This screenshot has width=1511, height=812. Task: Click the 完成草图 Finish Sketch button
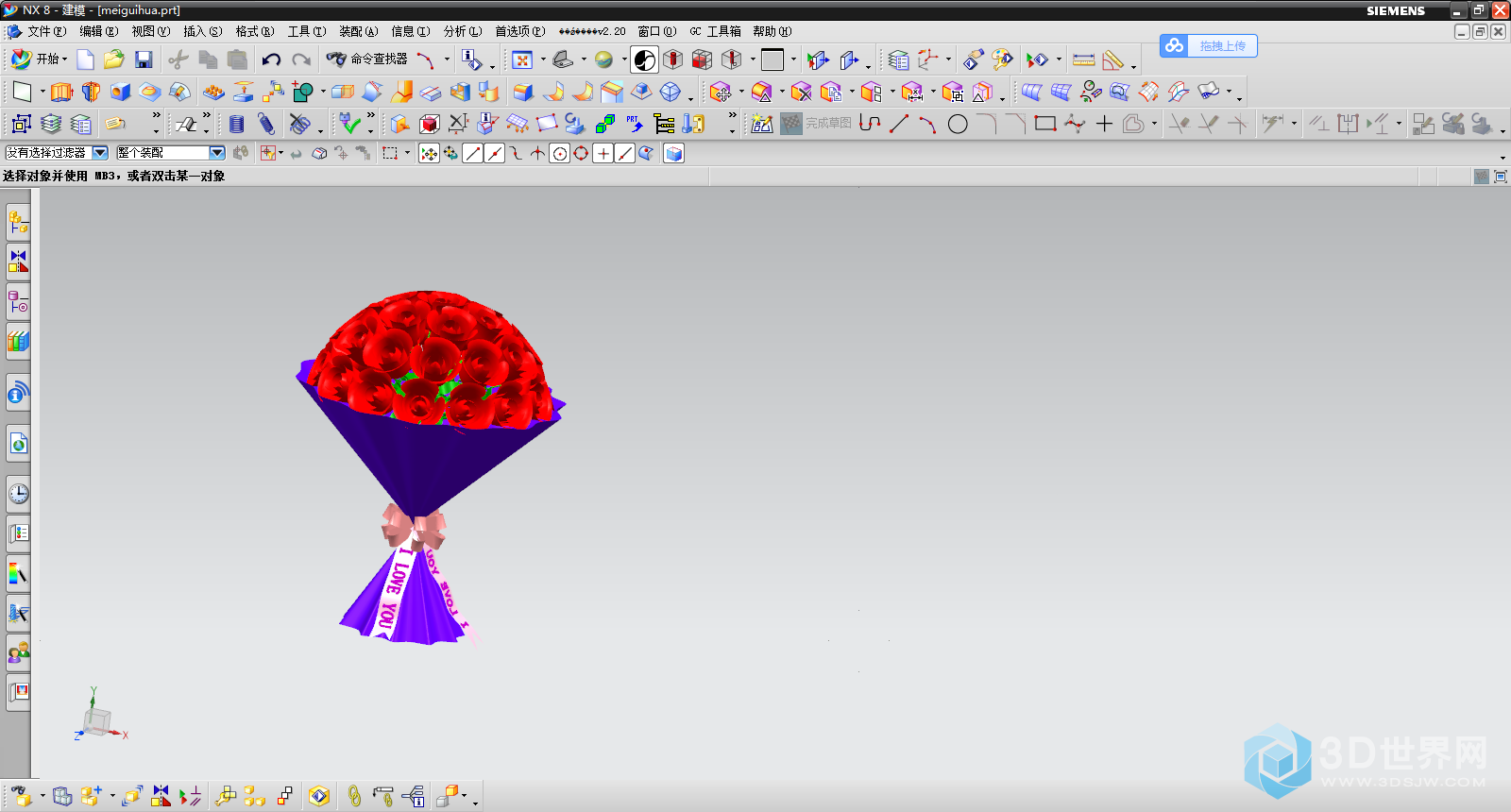[817, 124]
